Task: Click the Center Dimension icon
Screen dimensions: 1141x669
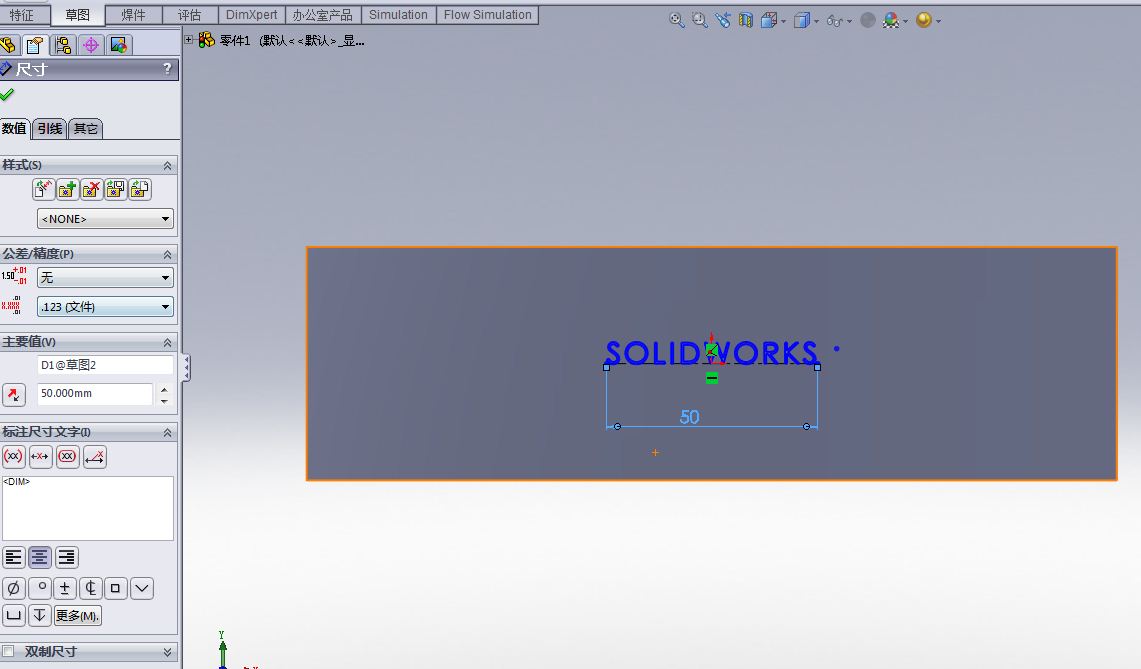Action: coord(40,456)
